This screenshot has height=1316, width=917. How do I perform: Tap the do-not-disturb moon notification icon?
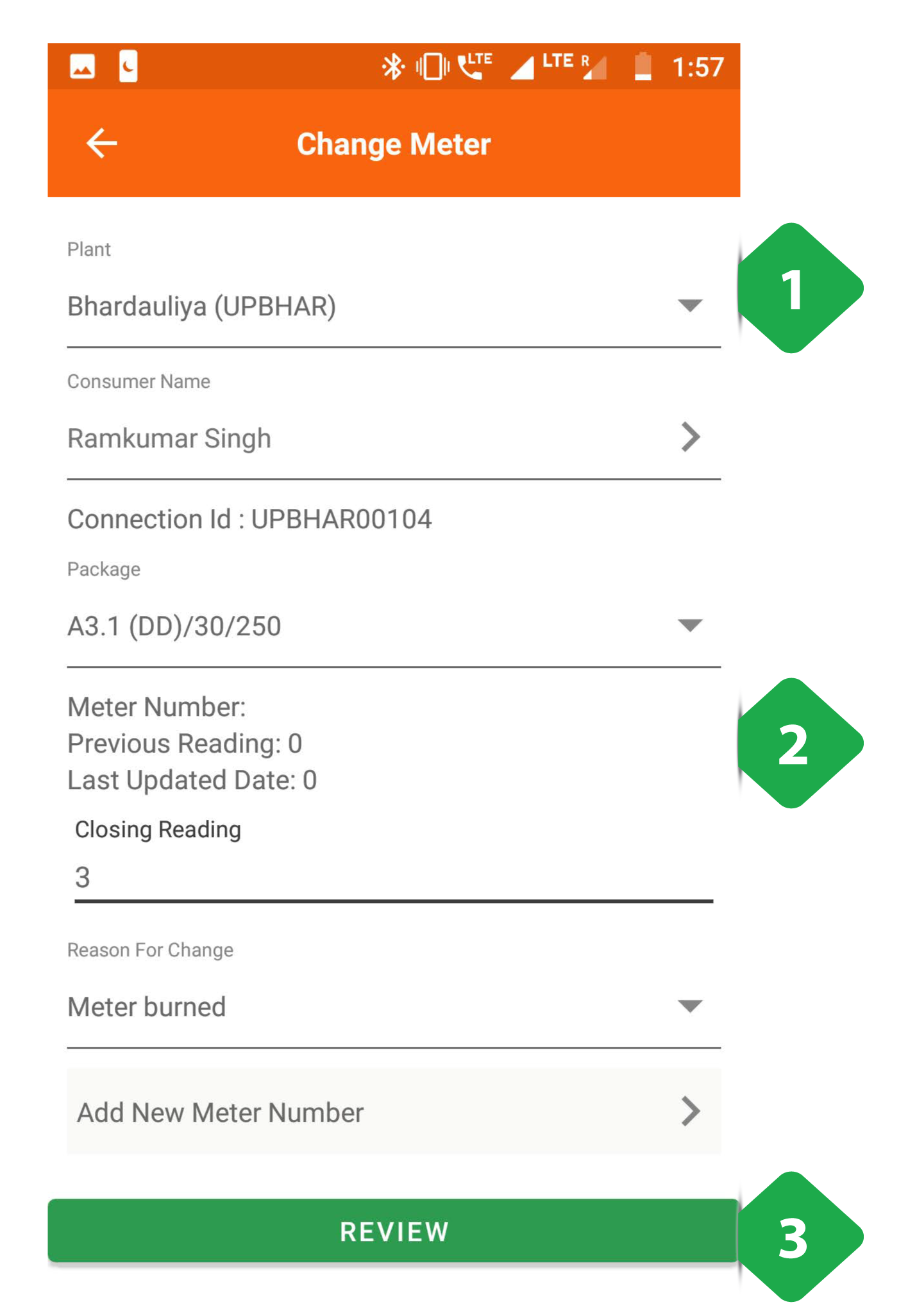(128, 67)
